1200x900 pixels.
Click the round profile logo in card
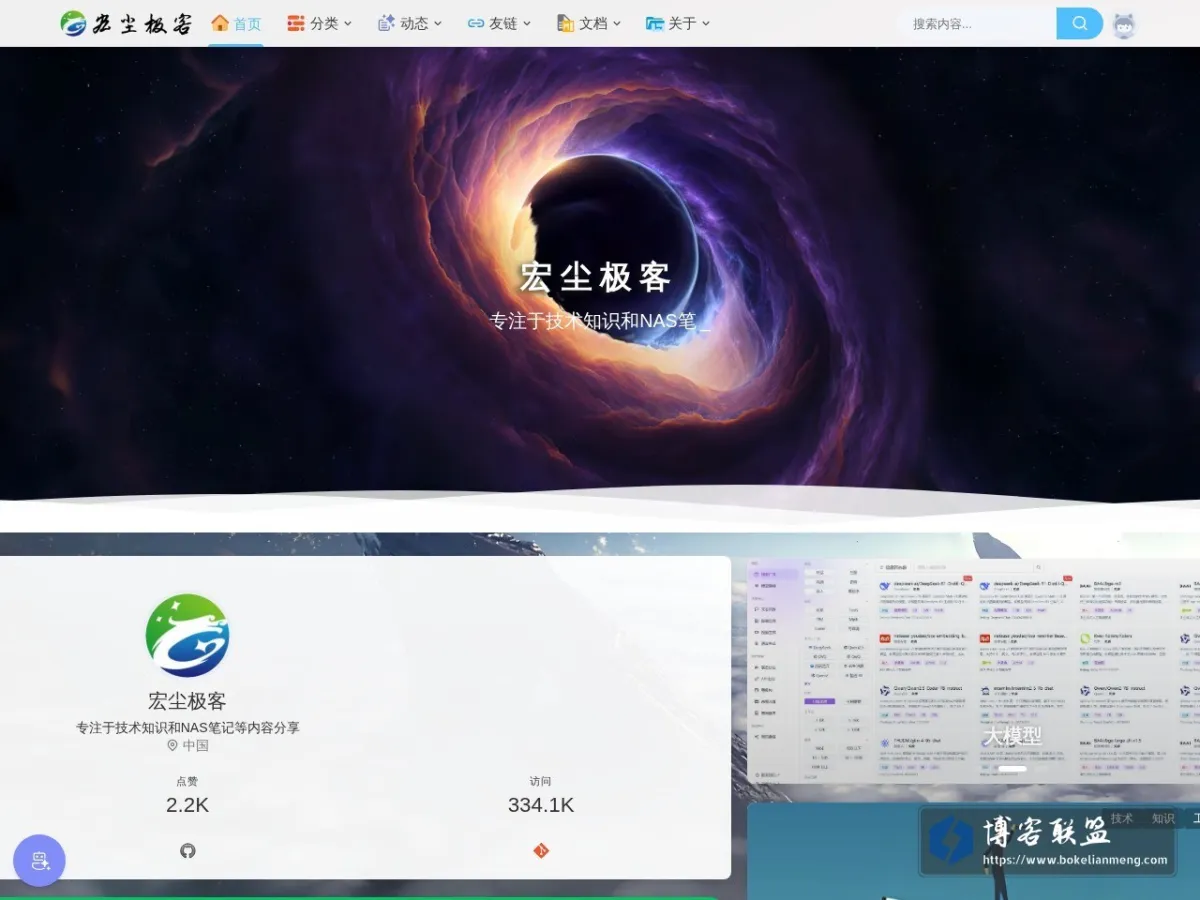point(187,636)
